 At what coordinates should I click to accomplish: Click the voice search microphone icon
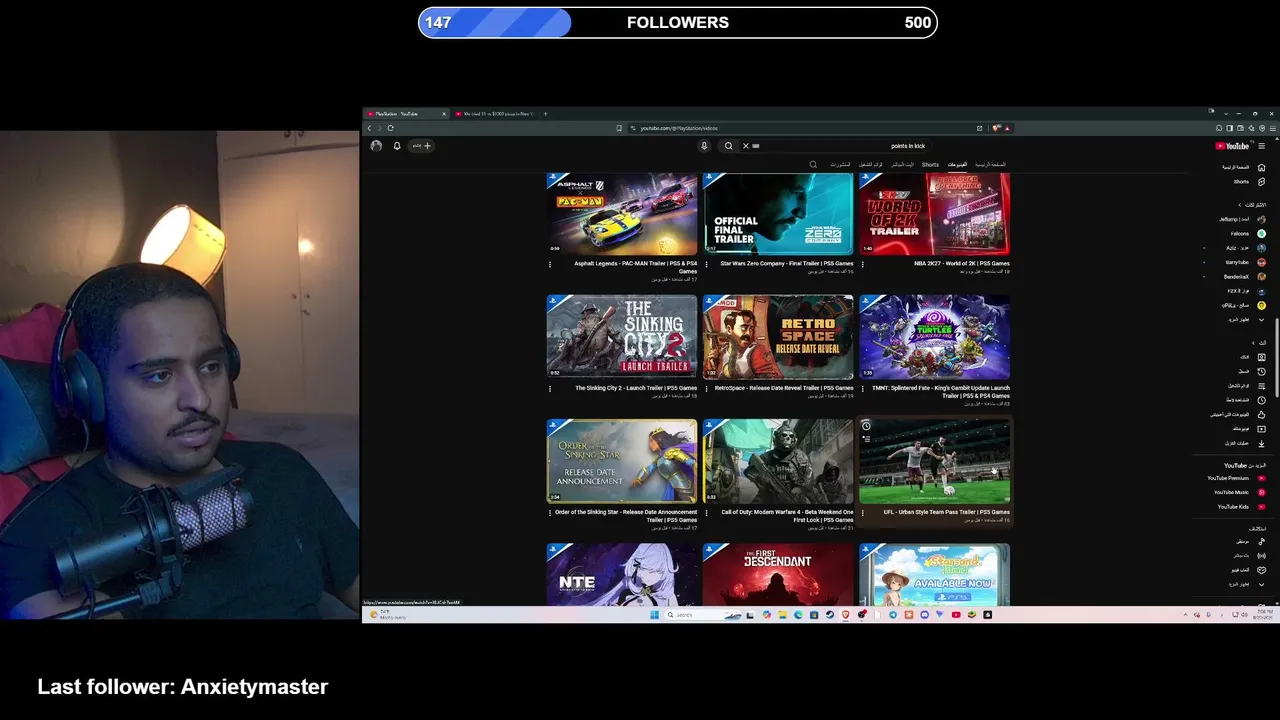[704, 146]
